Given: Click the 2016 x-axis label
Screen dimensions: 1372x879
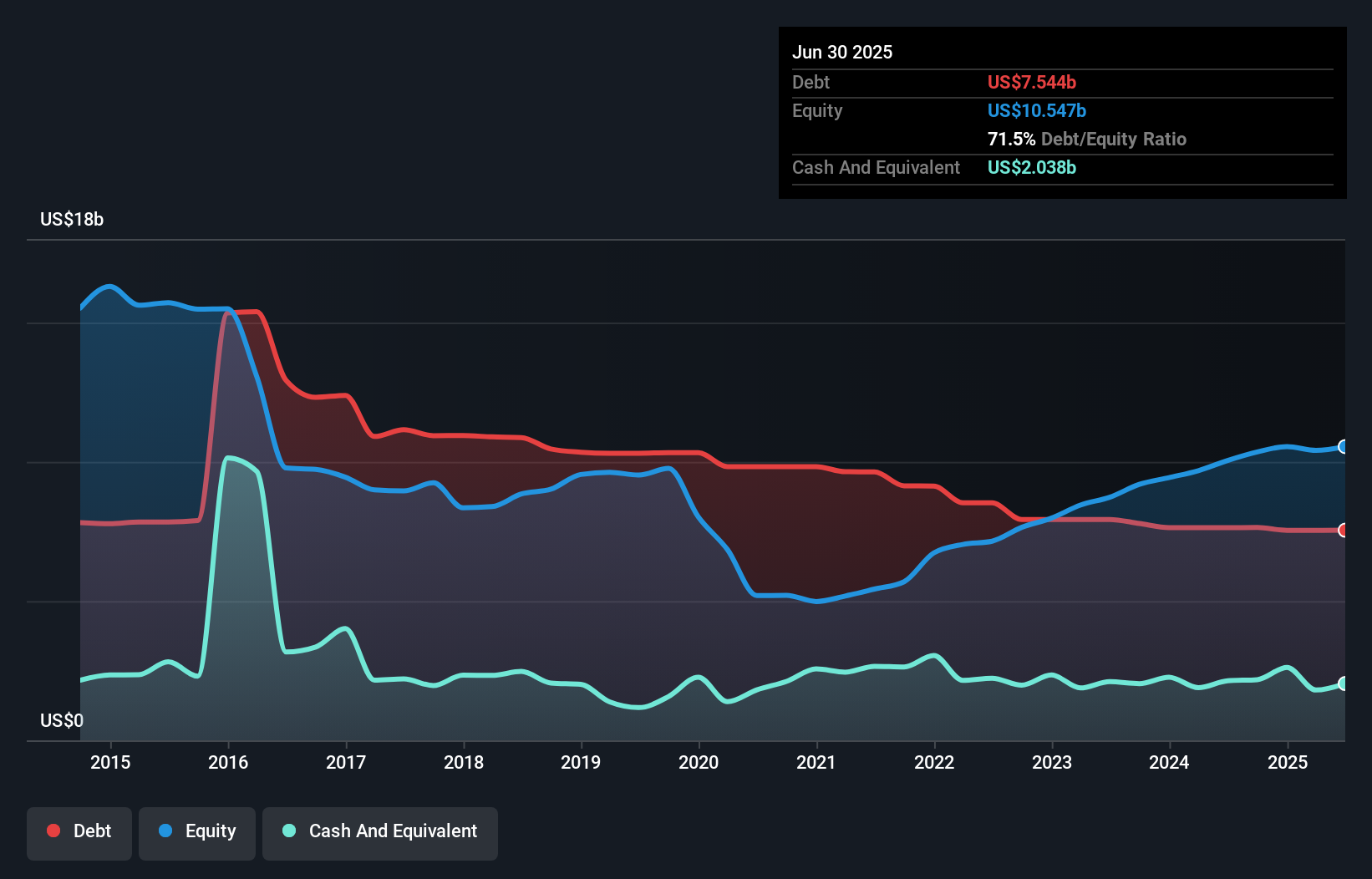Looking at the screenshot, I should coord(228,762).
